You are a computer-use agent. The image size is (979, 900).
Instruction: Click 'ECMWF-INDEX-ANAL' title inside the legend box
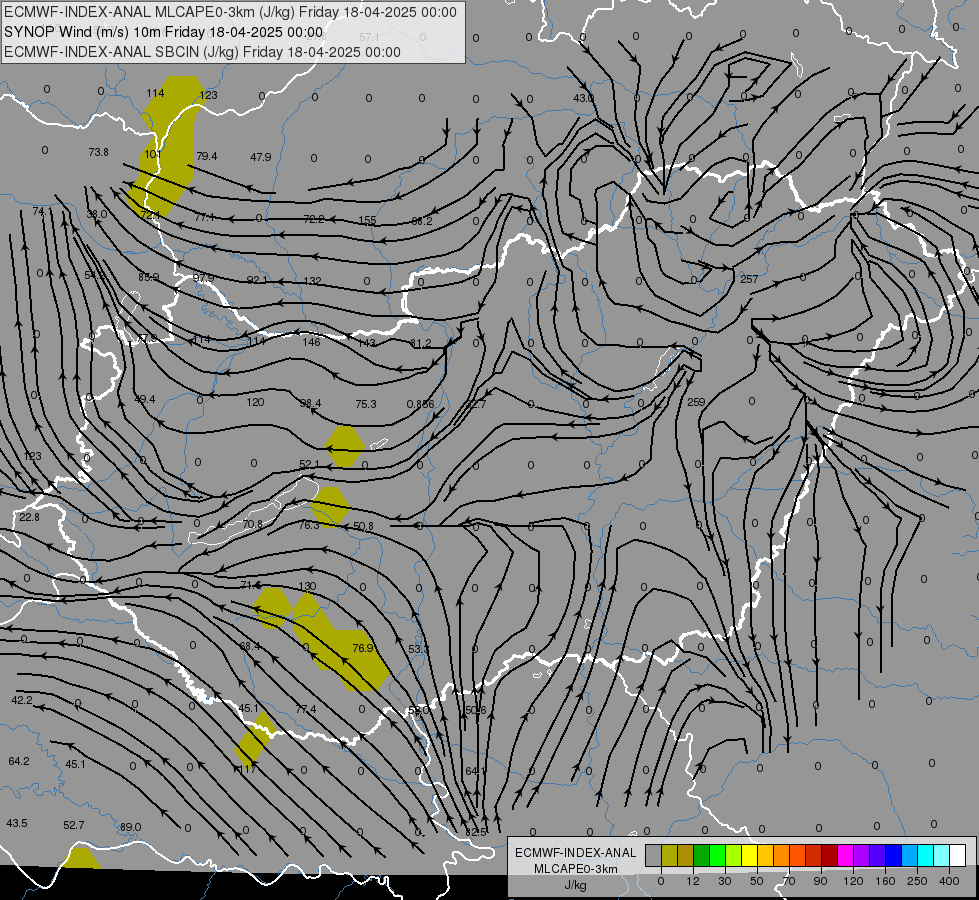point(576,853)
